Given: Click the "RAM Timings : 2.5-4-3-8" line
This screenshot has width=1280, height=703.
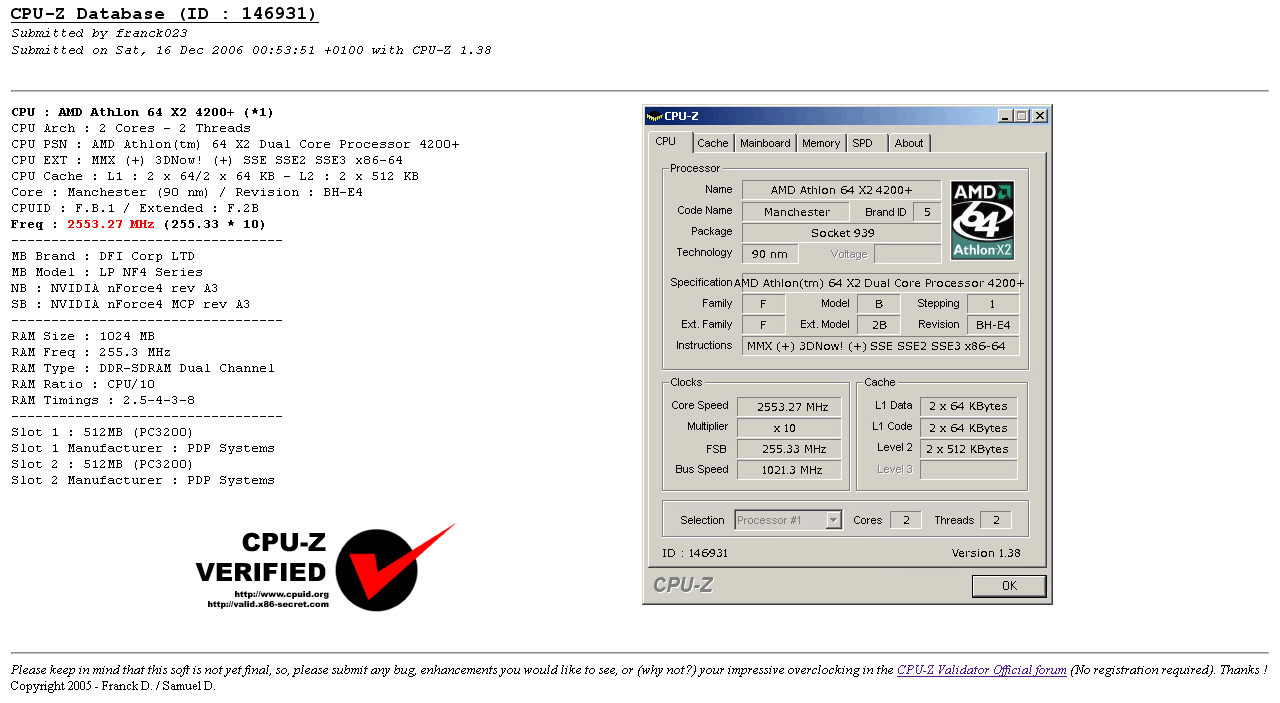Looking at the screenshot, I should [x=103, y=400].
